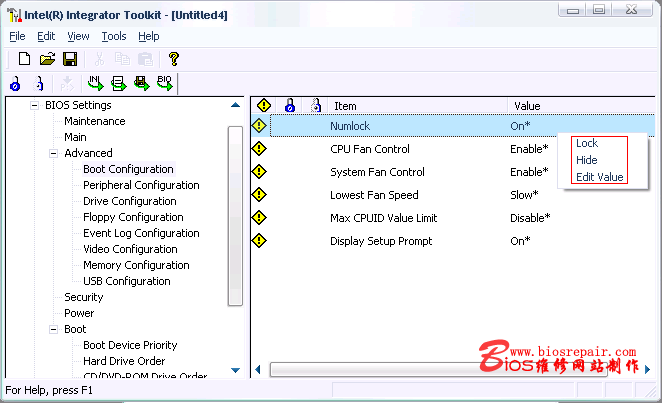The height and width of the screenshot is (403, 662).
Task: Open the View menu
Action: pyautogui.click(x=79, y=36)
